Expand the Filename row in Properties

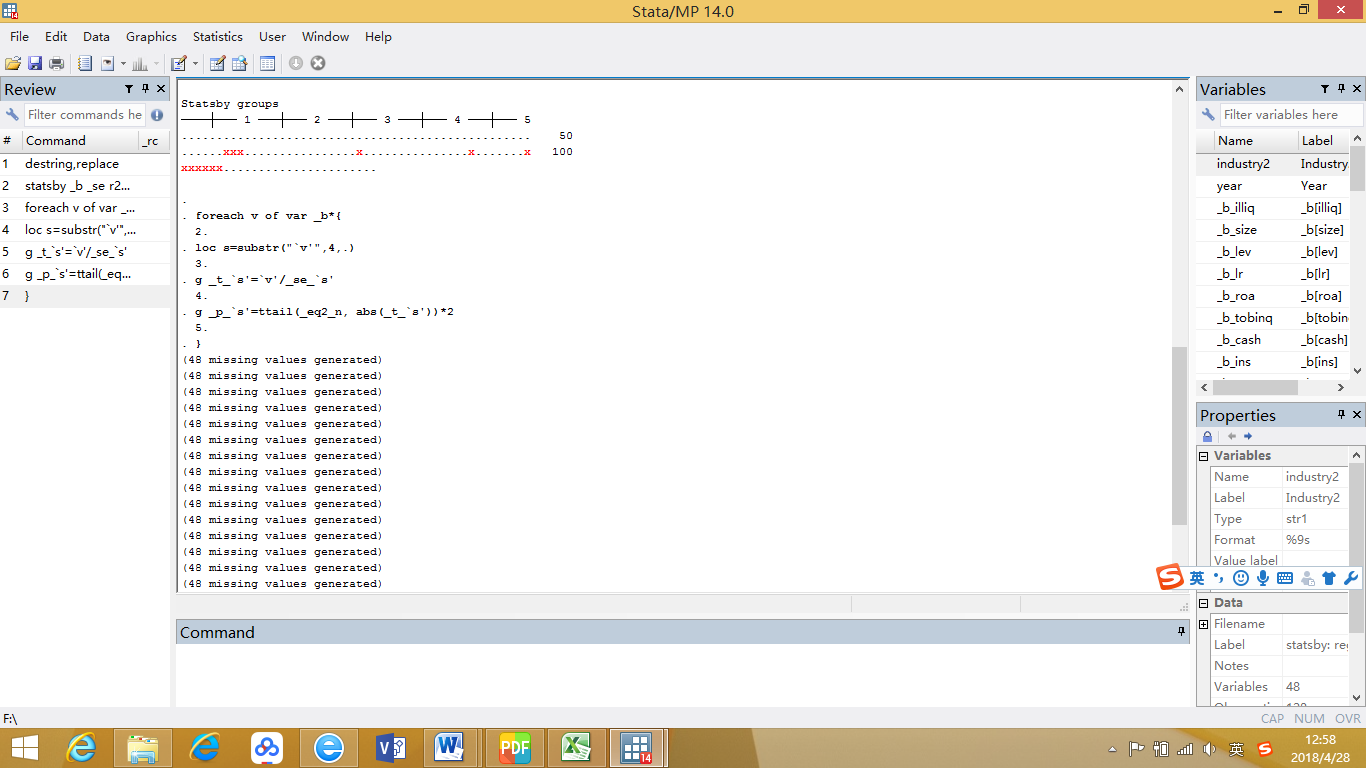point(1204,624)
